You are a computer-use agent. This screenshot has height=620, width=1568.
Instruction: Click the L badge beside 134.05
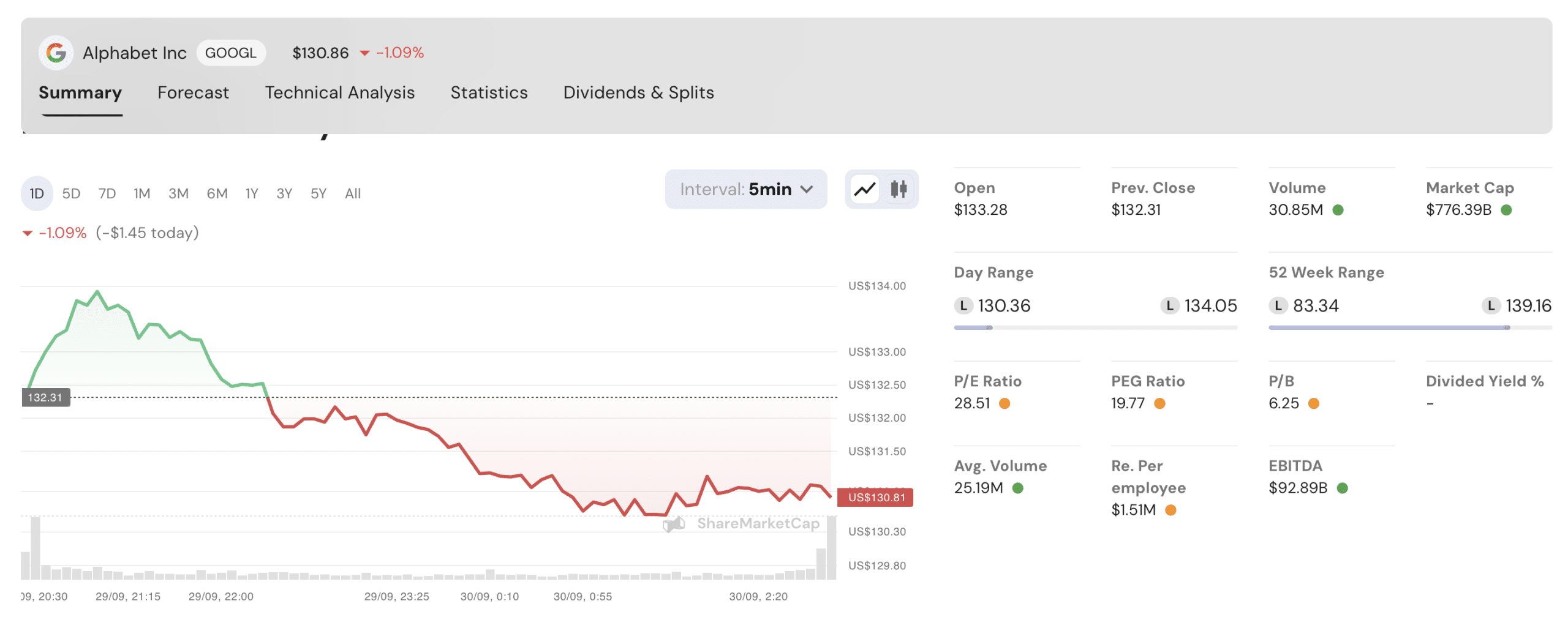1169,304
